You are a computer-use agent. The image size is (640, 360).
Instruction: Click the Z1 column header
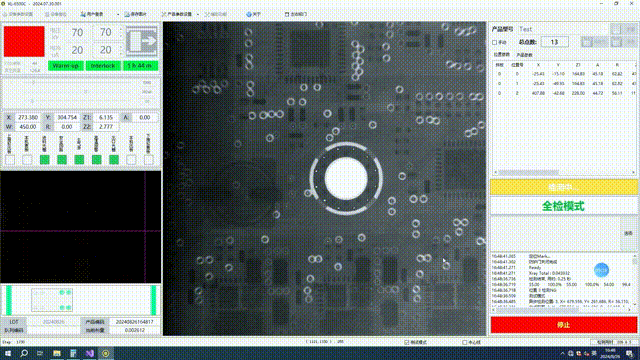[x=578, y=65]
